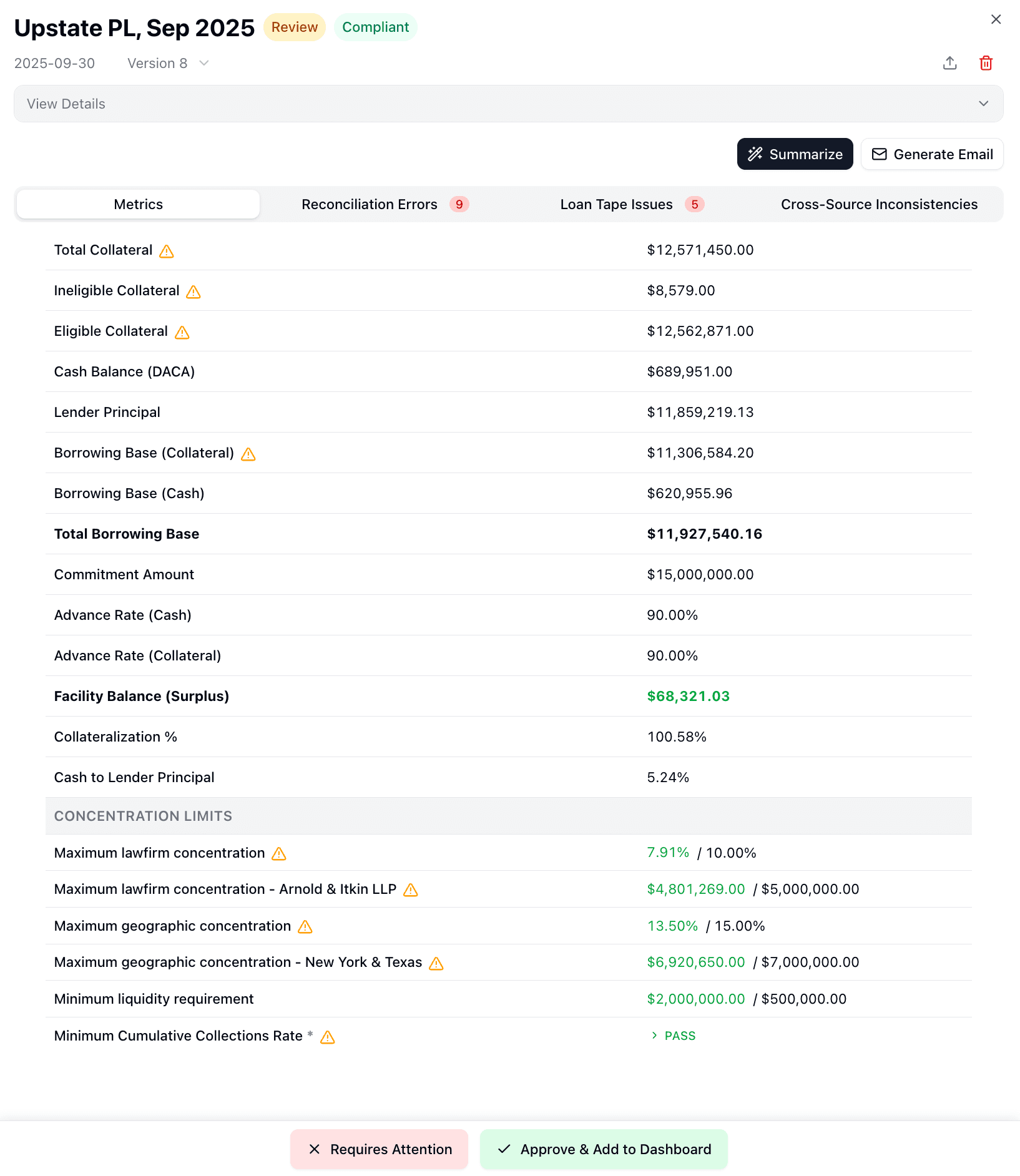Click warning icon next to Total Collateral
This screenshot has width=1020, height=1176.
pyautogui.click(x=167, y=251)
